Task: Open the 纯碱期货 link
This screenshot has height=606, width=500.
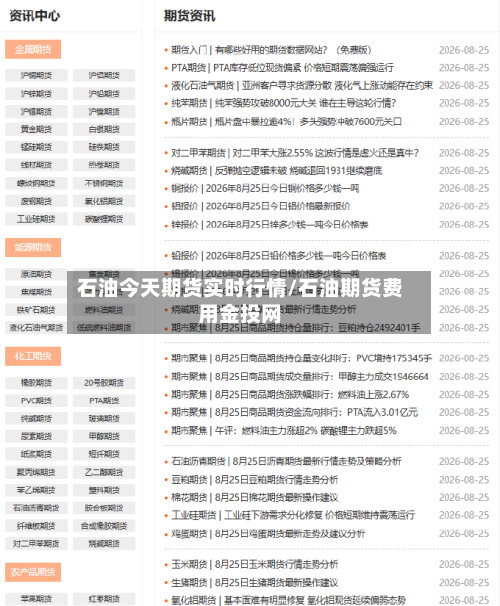Action: coord(36,419)
